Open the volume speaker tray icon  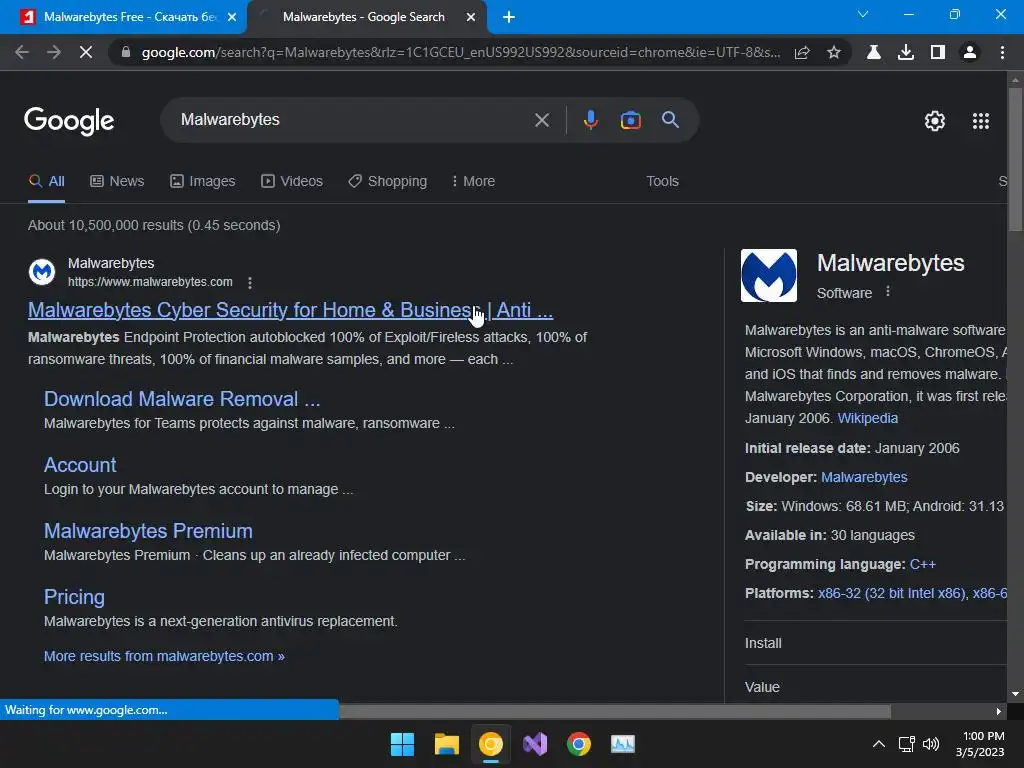coord(931,744)
